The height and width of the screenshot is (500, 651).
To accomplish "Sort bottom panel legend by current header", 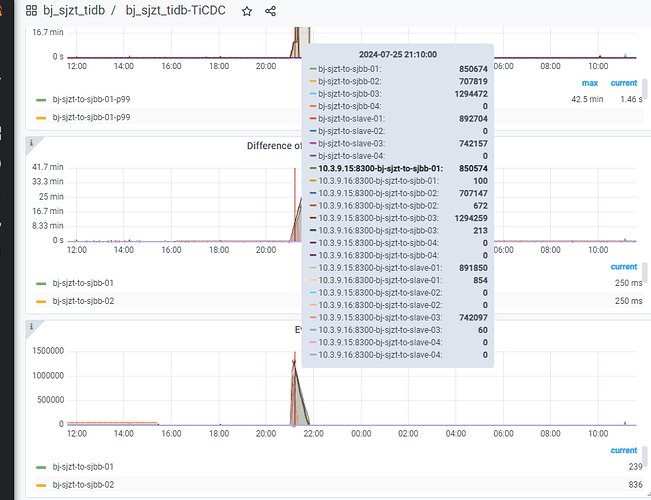I will coord(623,451).
